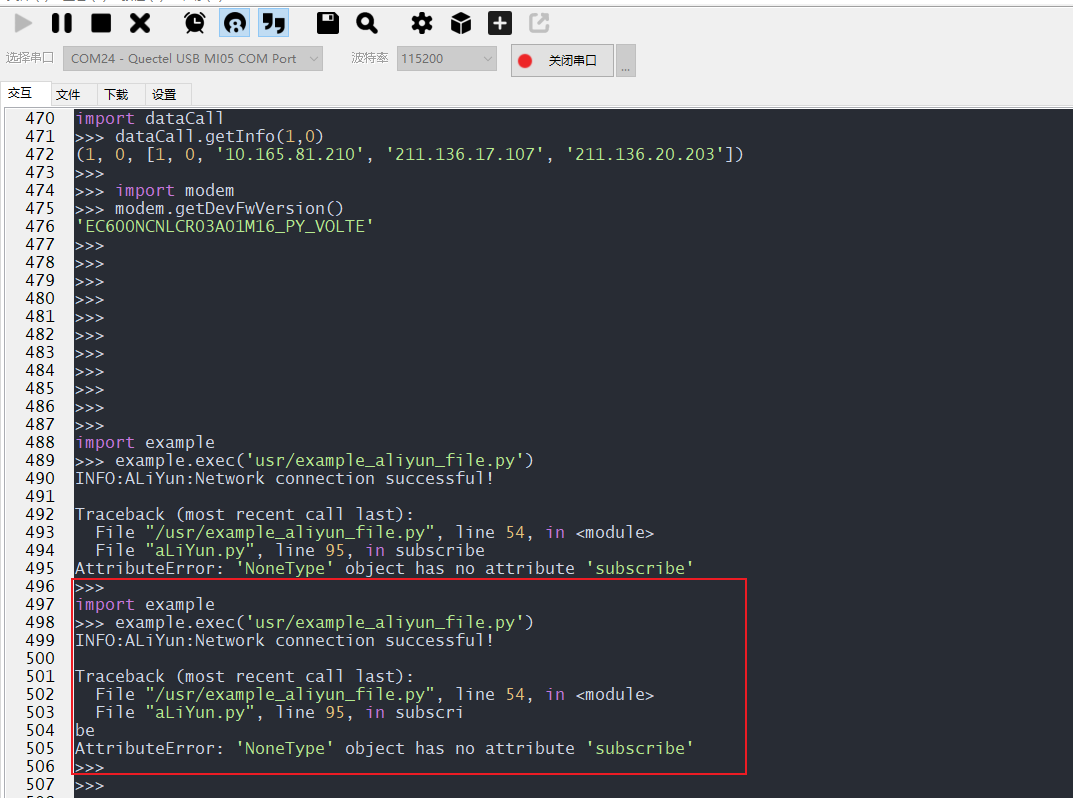The image size is (1073, 798).
Task: Click the 3D cube package icon
Action: coord(461,23)
